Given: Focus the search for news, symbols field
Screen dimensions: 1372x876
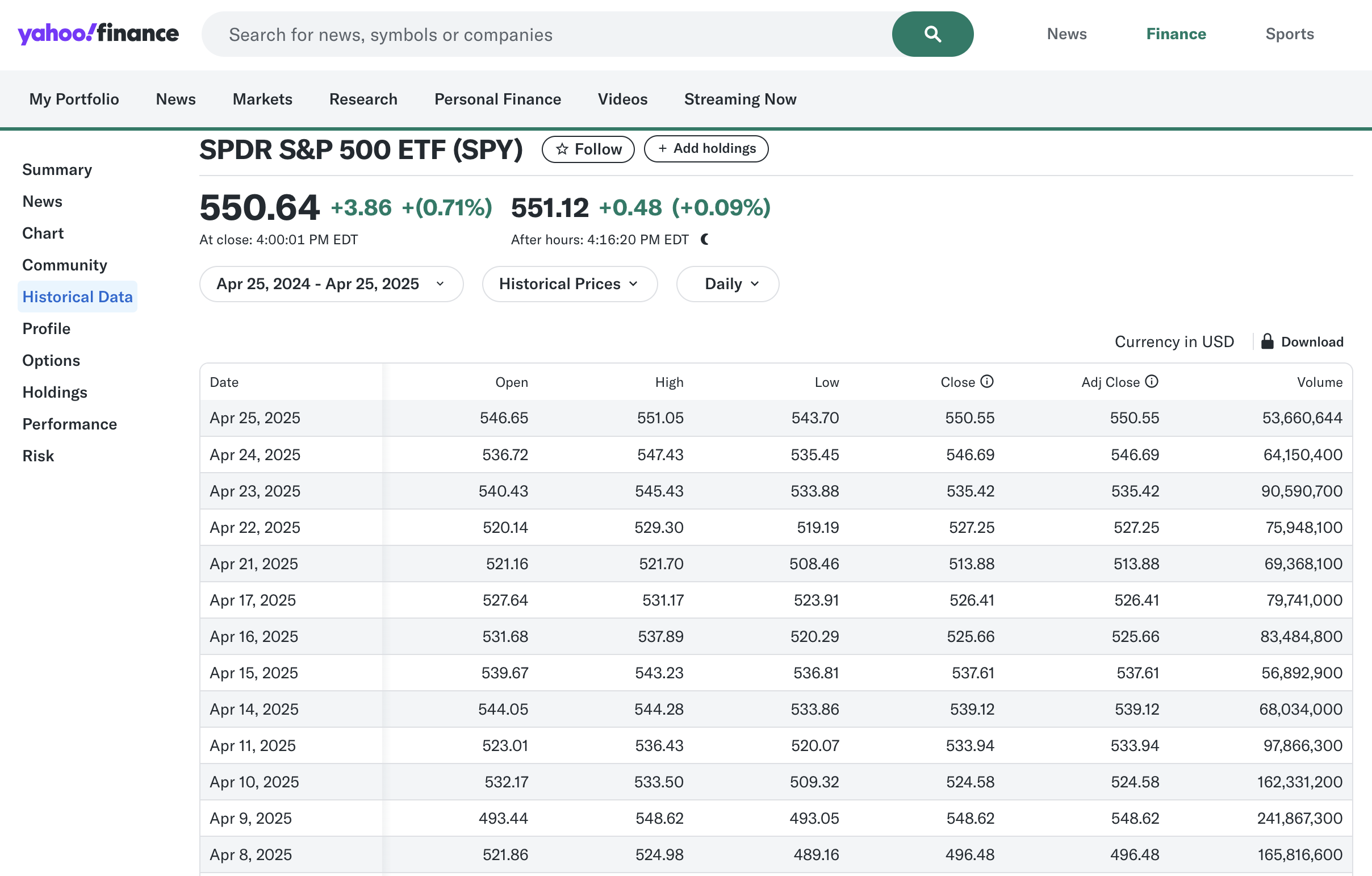Looking at the screenshot, I should [x=547, y=34].
